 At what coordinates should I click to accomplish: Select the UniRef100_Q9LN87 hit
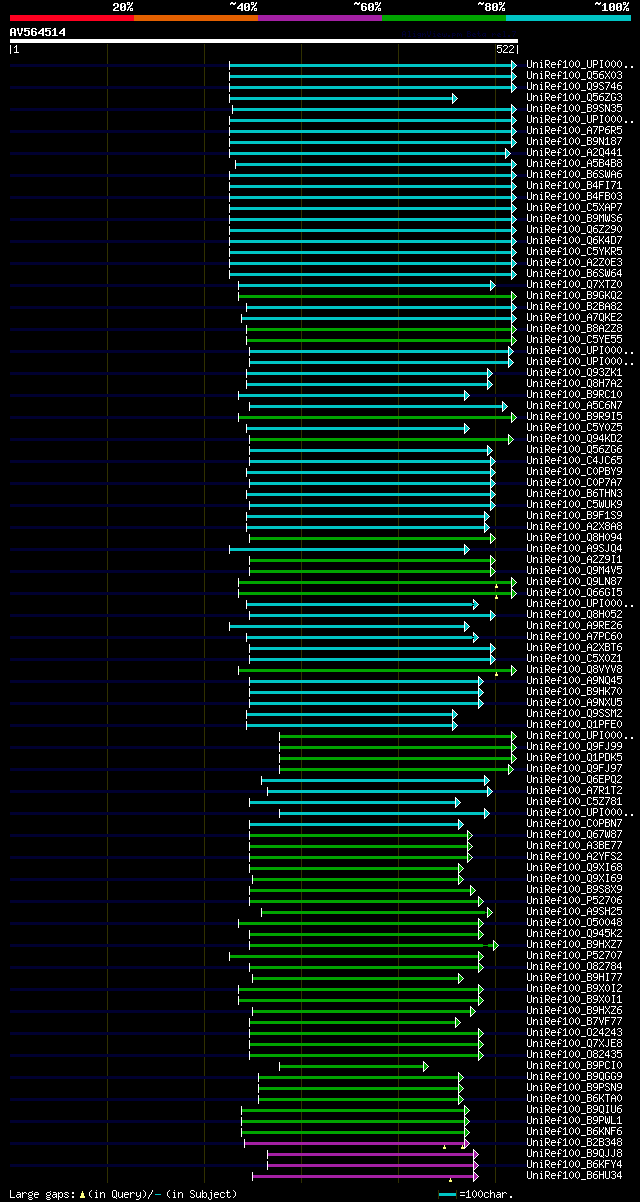tap(574, 581)
